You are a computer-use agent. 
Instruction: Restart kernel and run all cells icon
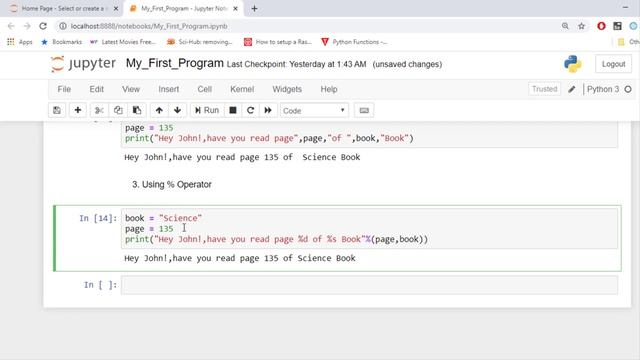pos(268,110)
